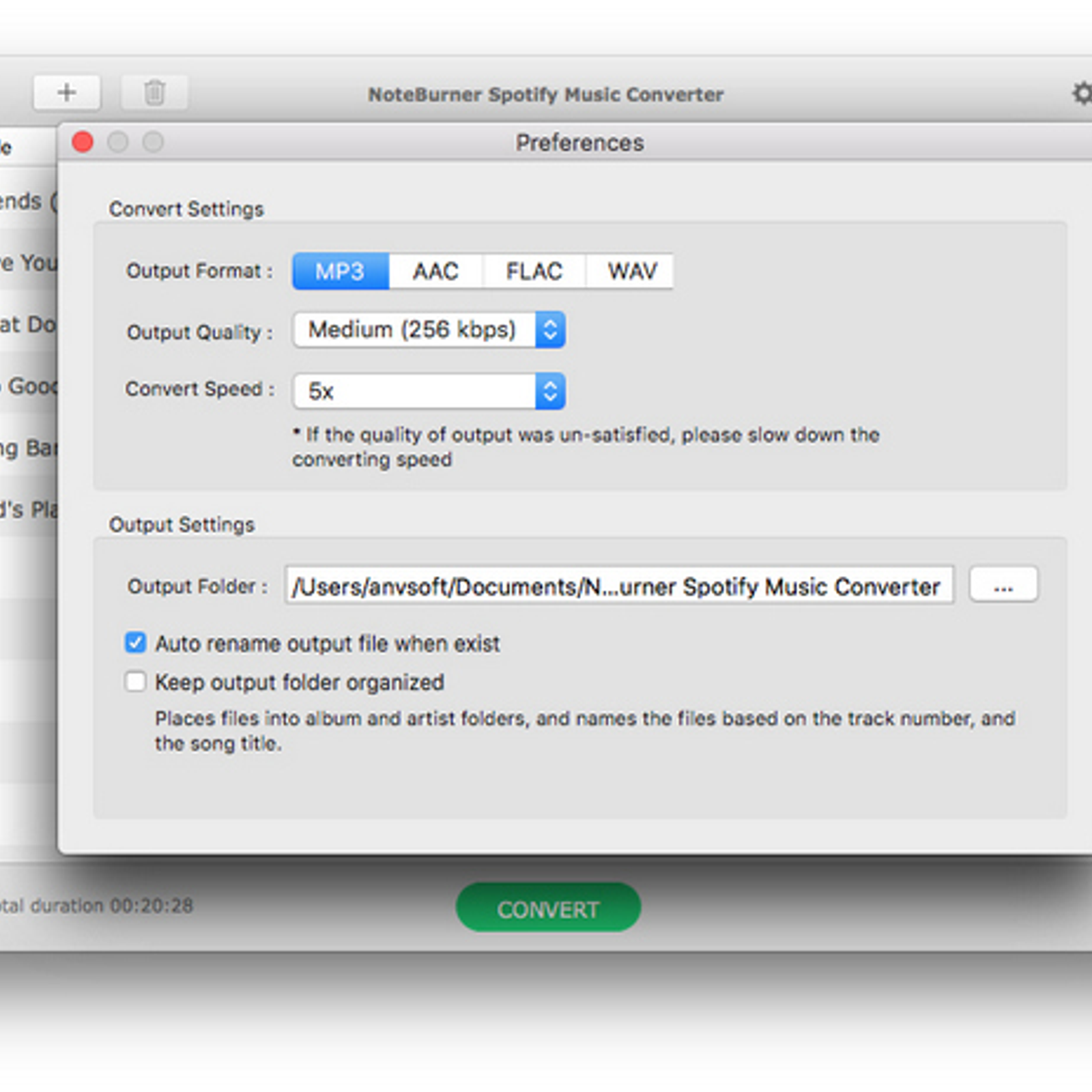Viewport: 1092px width, 1092px height.
Task: Edit the Output Folder path field
Action: click(x=614, y=586)
